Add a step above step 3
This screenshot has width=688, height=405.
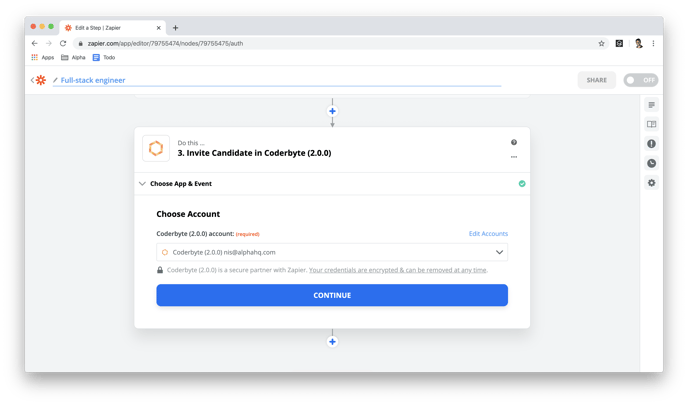point(332,111)
